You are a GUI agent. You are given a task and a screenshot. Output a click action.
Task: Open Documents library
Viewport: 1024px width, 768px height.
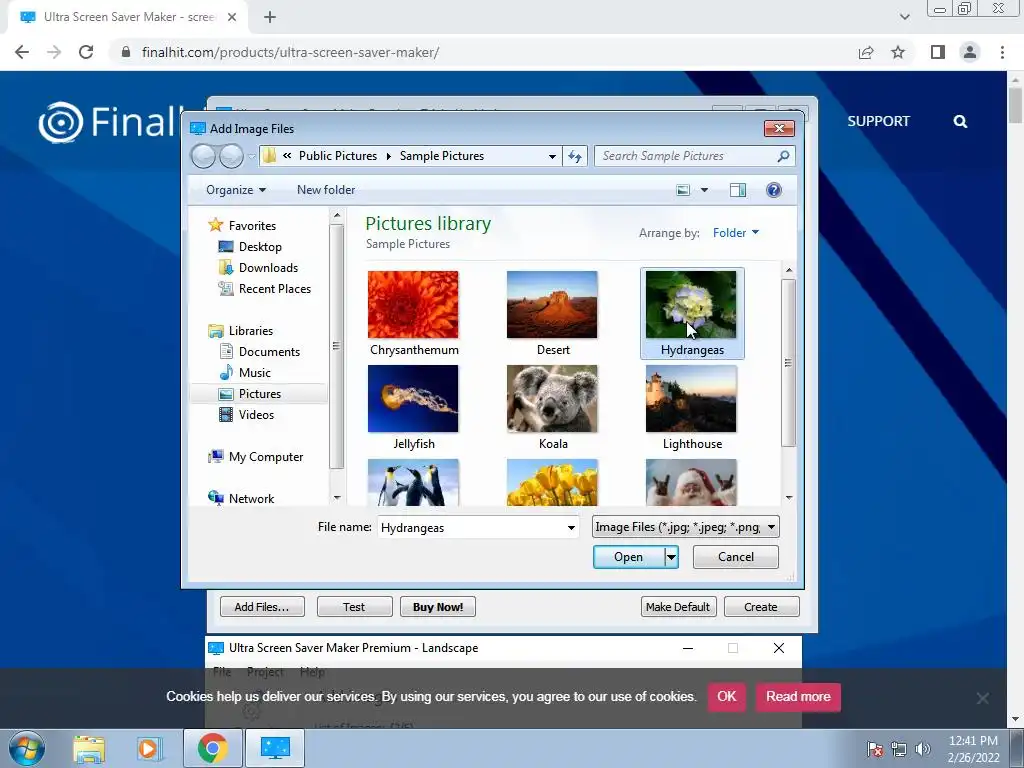point(269,352)
